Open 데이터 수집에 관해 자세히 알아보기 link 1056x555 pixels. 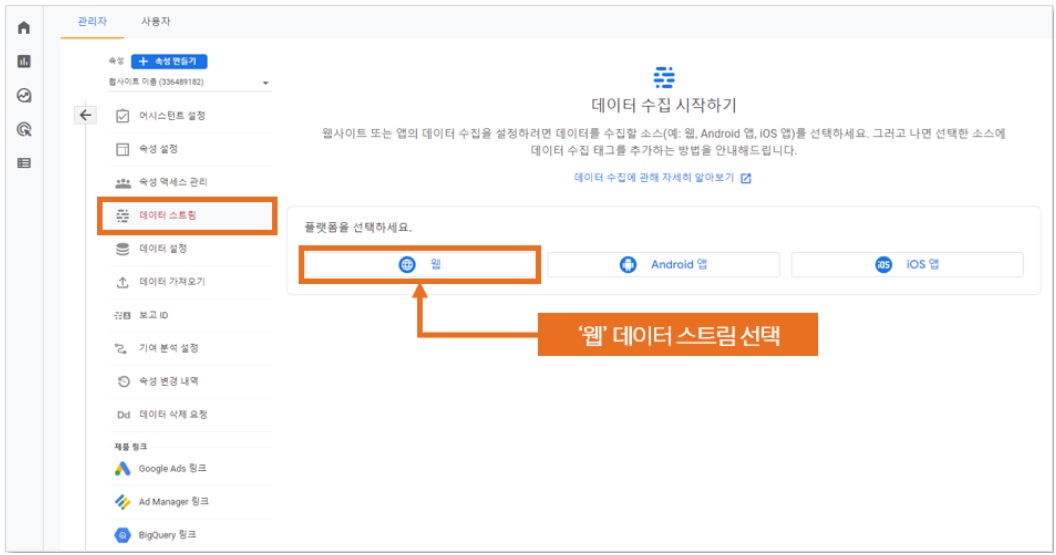click(x=654, y=178)
